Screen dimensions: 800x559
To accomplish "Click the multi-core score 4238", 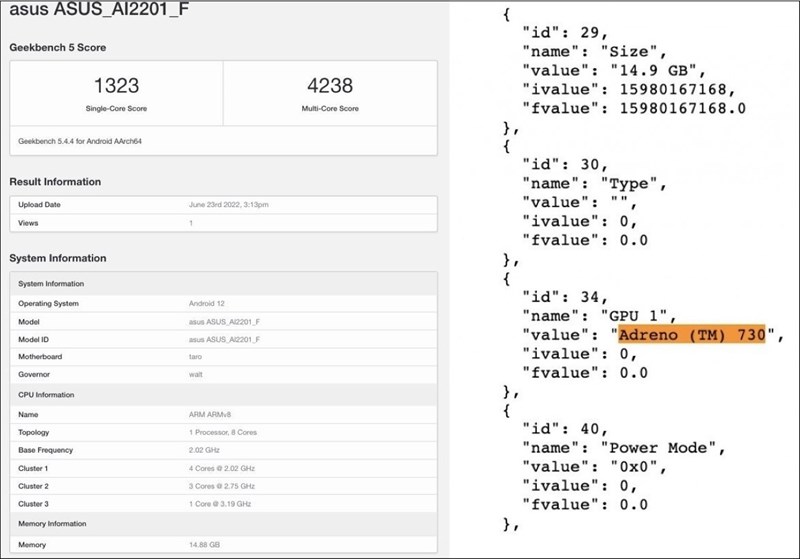I will coord(329,87).
